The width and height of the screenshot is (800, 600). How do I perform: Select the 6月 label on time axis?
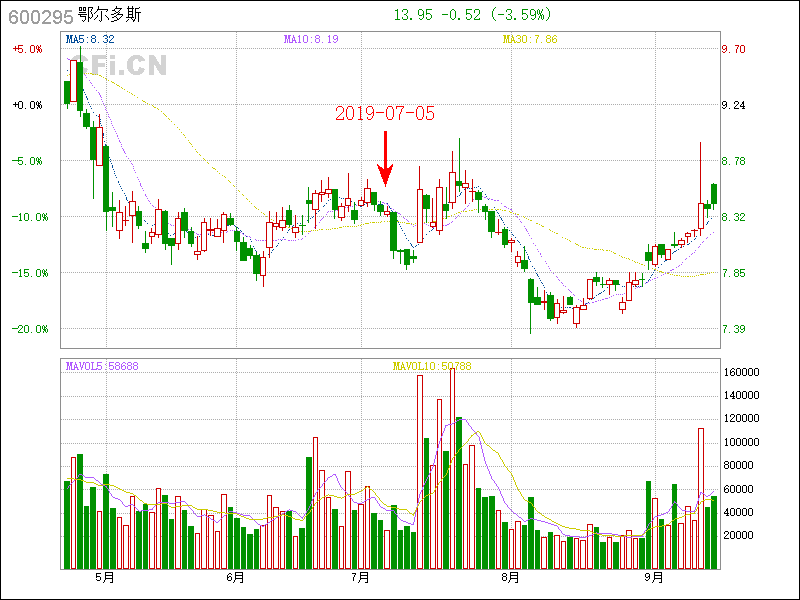coord(236,577)
